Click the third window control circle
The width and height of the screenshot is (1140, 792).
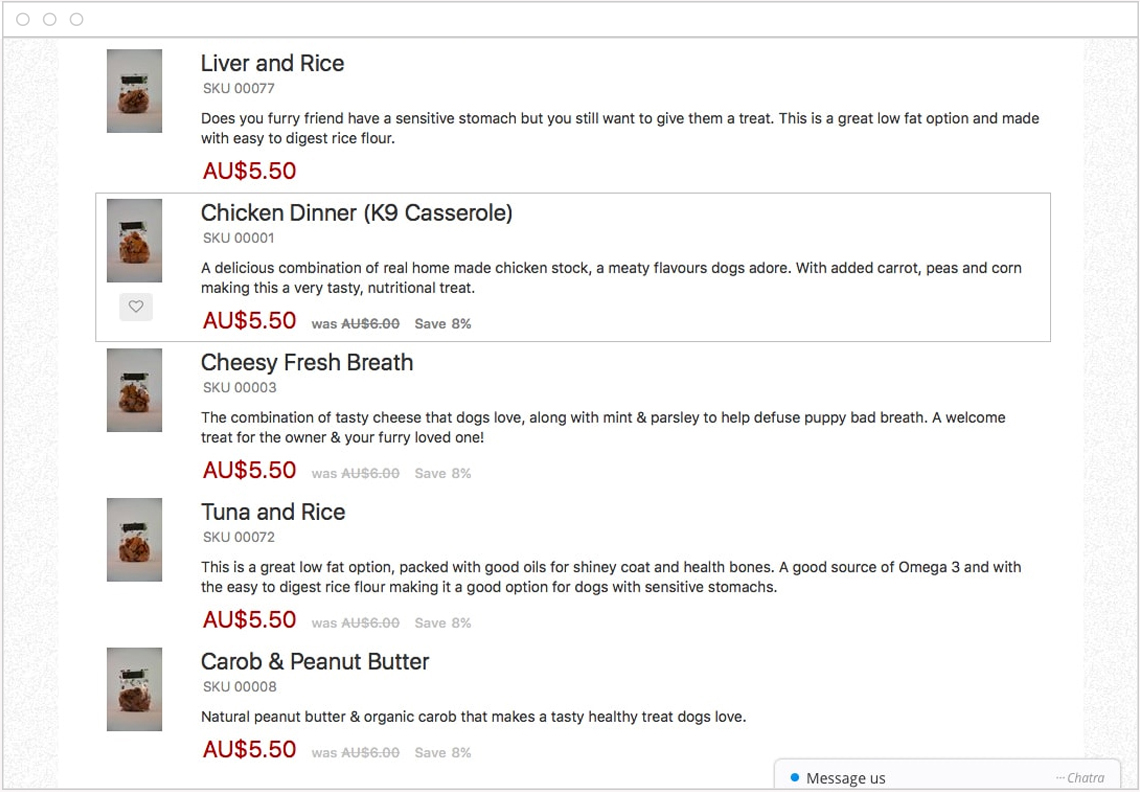pyautogui.click(x=76, y=19)
